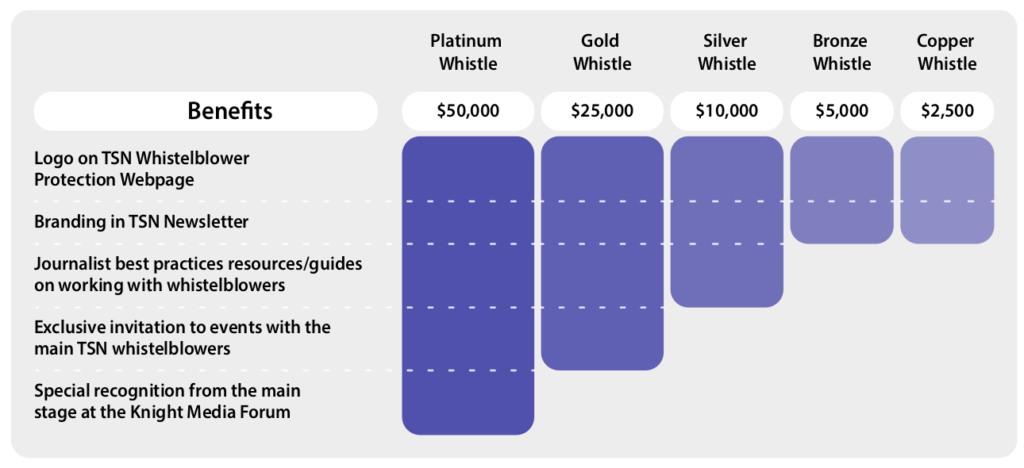Select the Gold Whistle column heading
This screenshot has width=1024, height=468.
pos(601,52)
